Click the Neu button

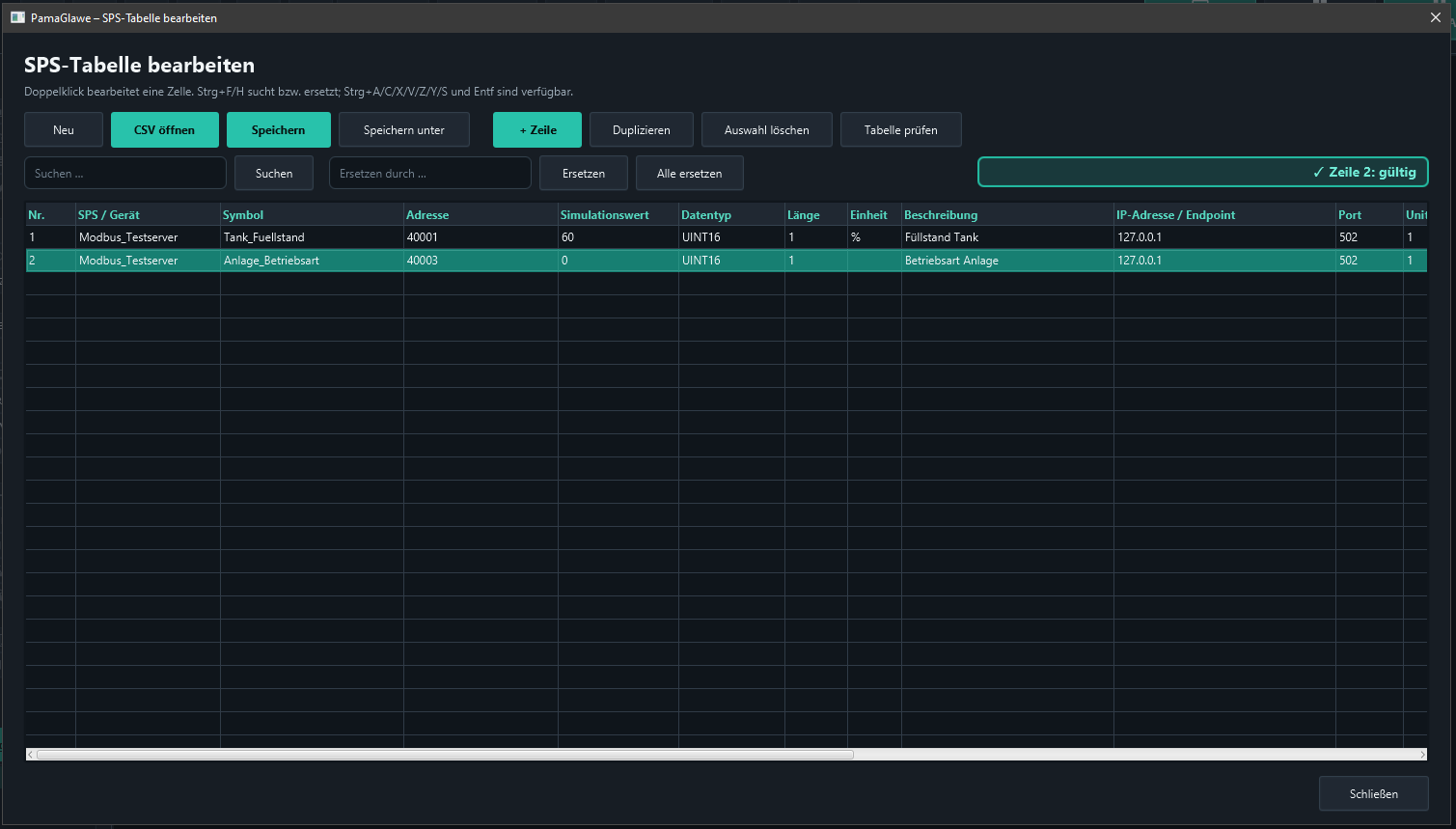(64, 129)
